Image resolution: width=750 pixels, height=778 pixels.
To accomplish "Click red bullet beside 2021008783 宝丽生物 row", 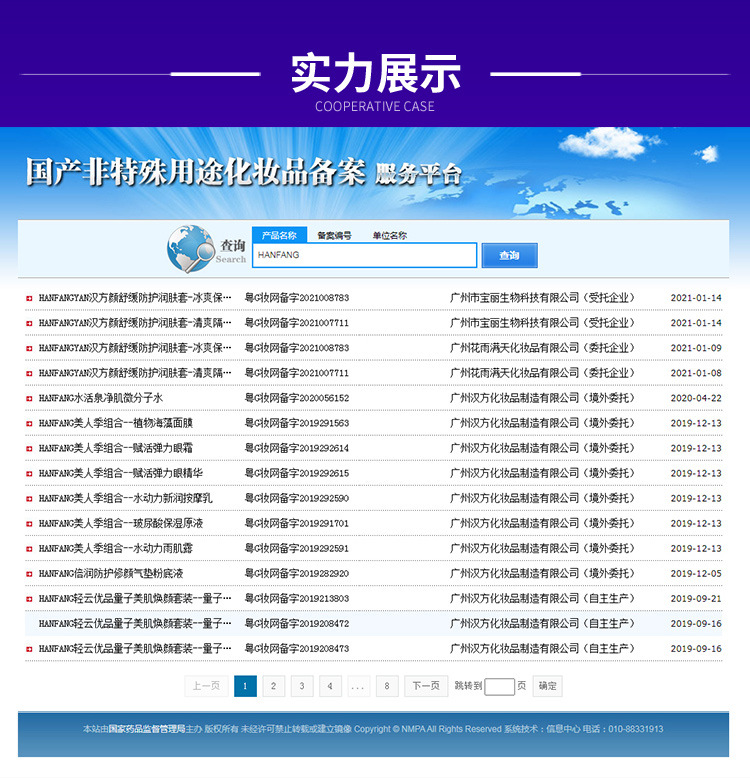I will 29,298.
